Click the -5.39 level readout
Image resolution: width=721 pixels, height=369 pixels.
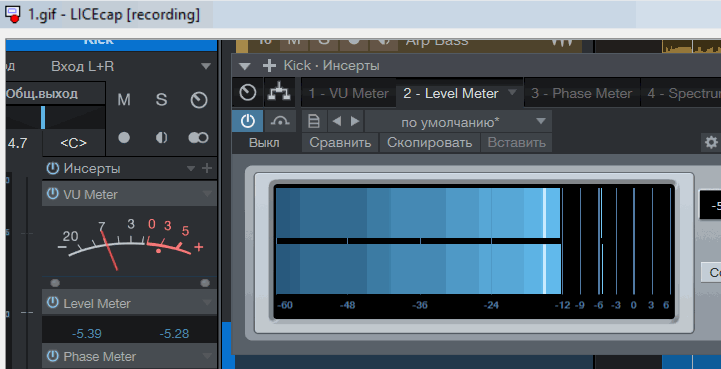(x=86, y=334)
